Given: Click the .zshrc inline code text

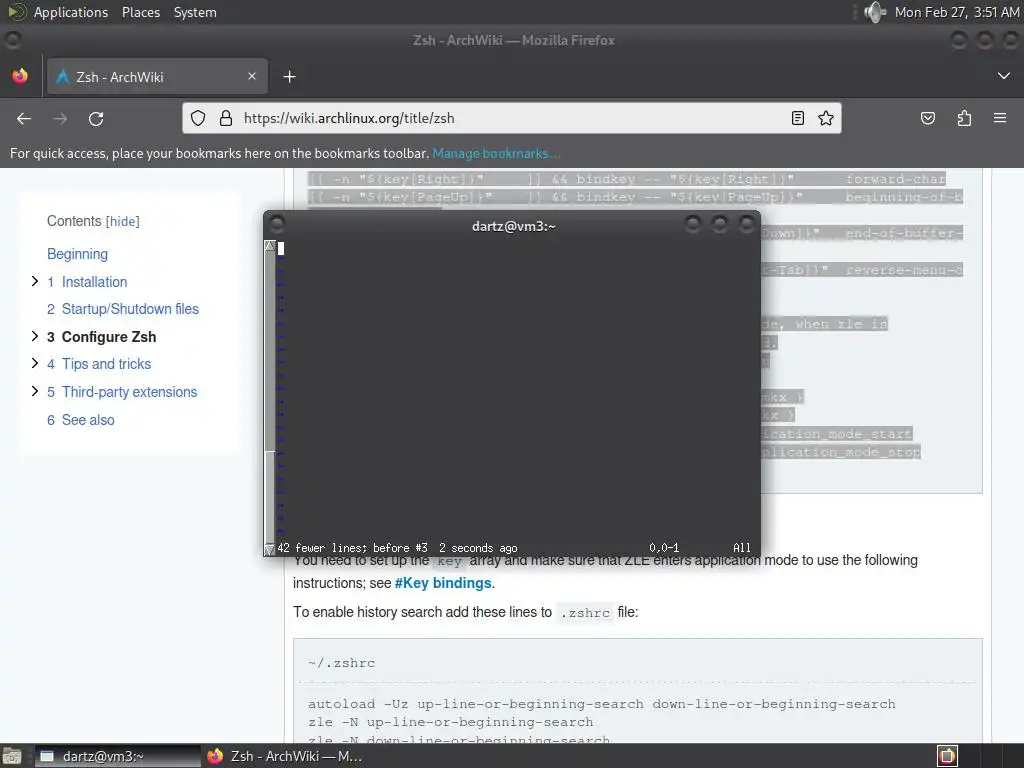Looking at the screenshot, I should [585, 613].
